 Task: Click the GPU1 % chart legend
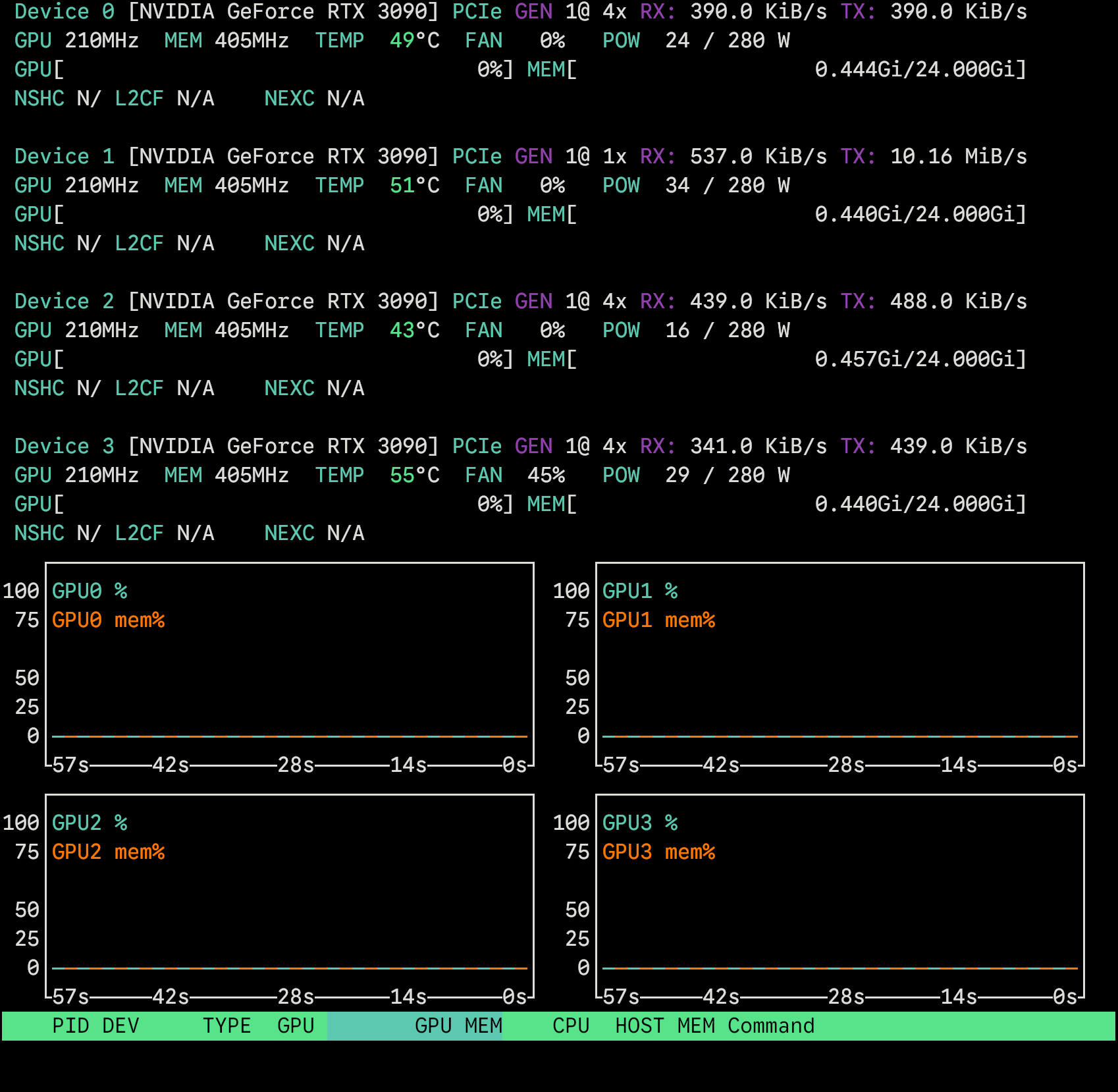pyautogui.click(x=640, y=591)
